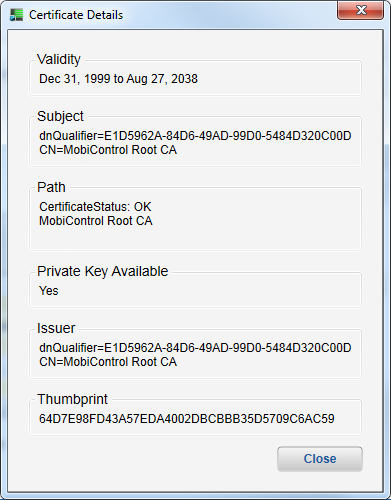
Task: Click the Thumbprint hash value
Action: click(x=187, y=419)
